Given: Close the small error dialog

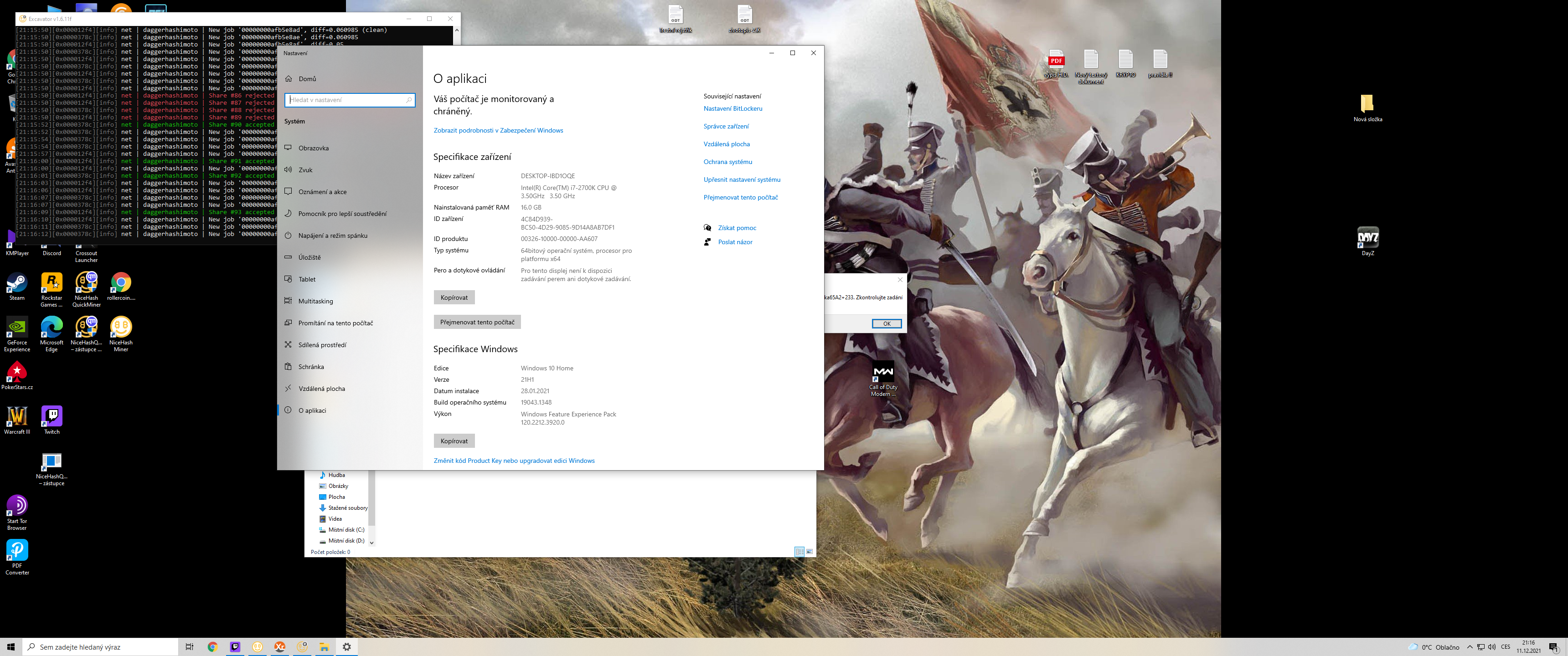Looking at the screenshot, I should click(x=900, y=280).
